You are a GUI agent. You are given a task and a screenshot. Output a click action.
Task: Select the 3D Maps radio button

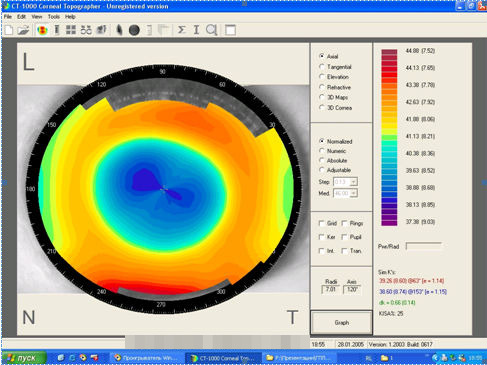322,97
